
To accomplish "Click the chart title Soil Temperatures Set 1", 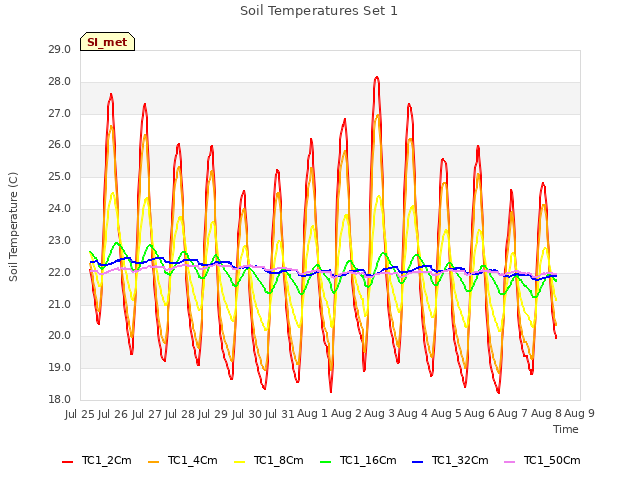I will click(x=319, y=11).
